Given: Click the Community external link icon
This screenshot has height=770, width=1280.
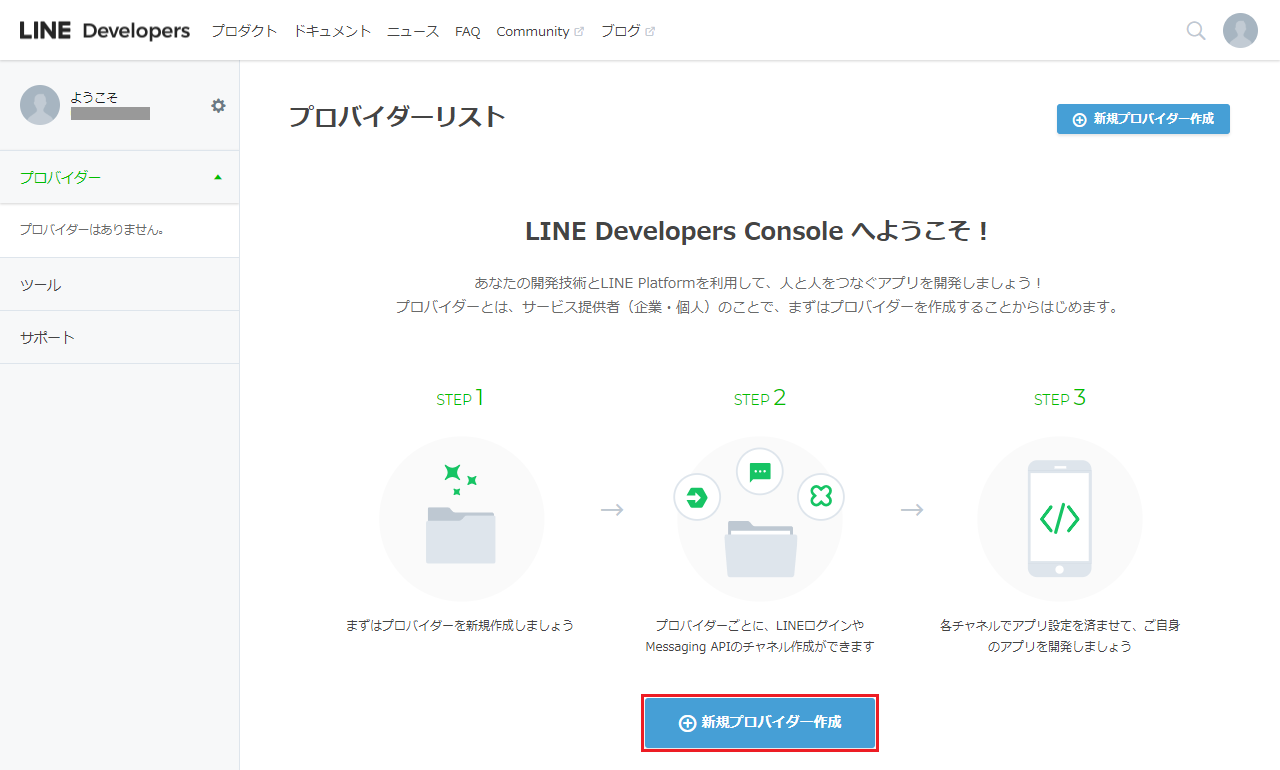Looking at the screenshot, I should 579,32.
